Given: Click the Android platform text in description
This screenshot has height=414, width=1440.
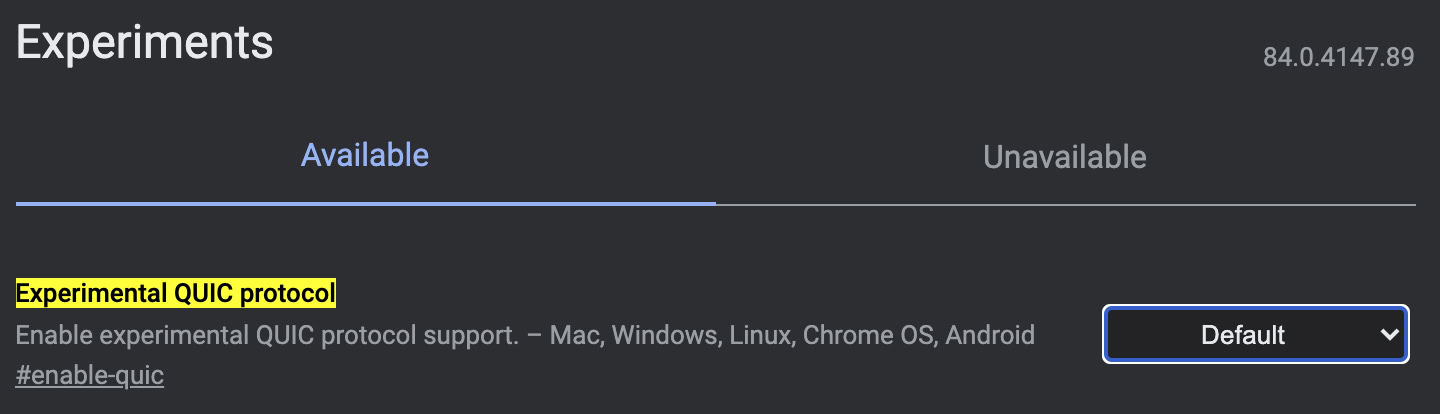Looking at the screenshot, I should click(x=990, y=335).
